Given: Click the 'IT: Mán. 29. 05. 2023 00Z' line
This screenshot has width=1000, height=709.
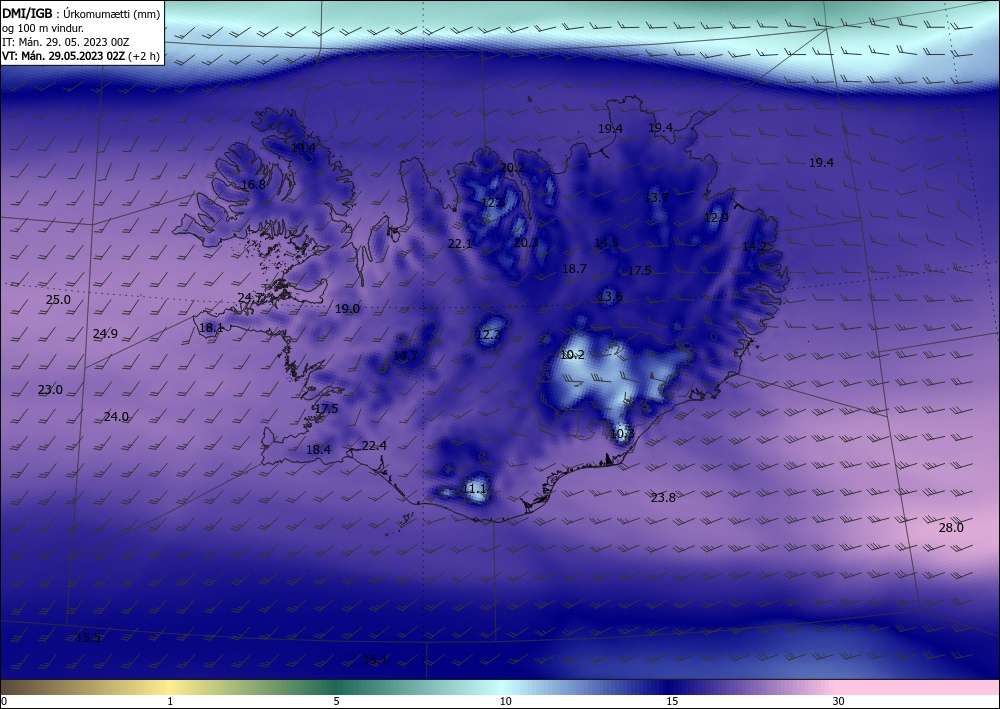Looking at the screenshot, I should click(x=66, y=42).
